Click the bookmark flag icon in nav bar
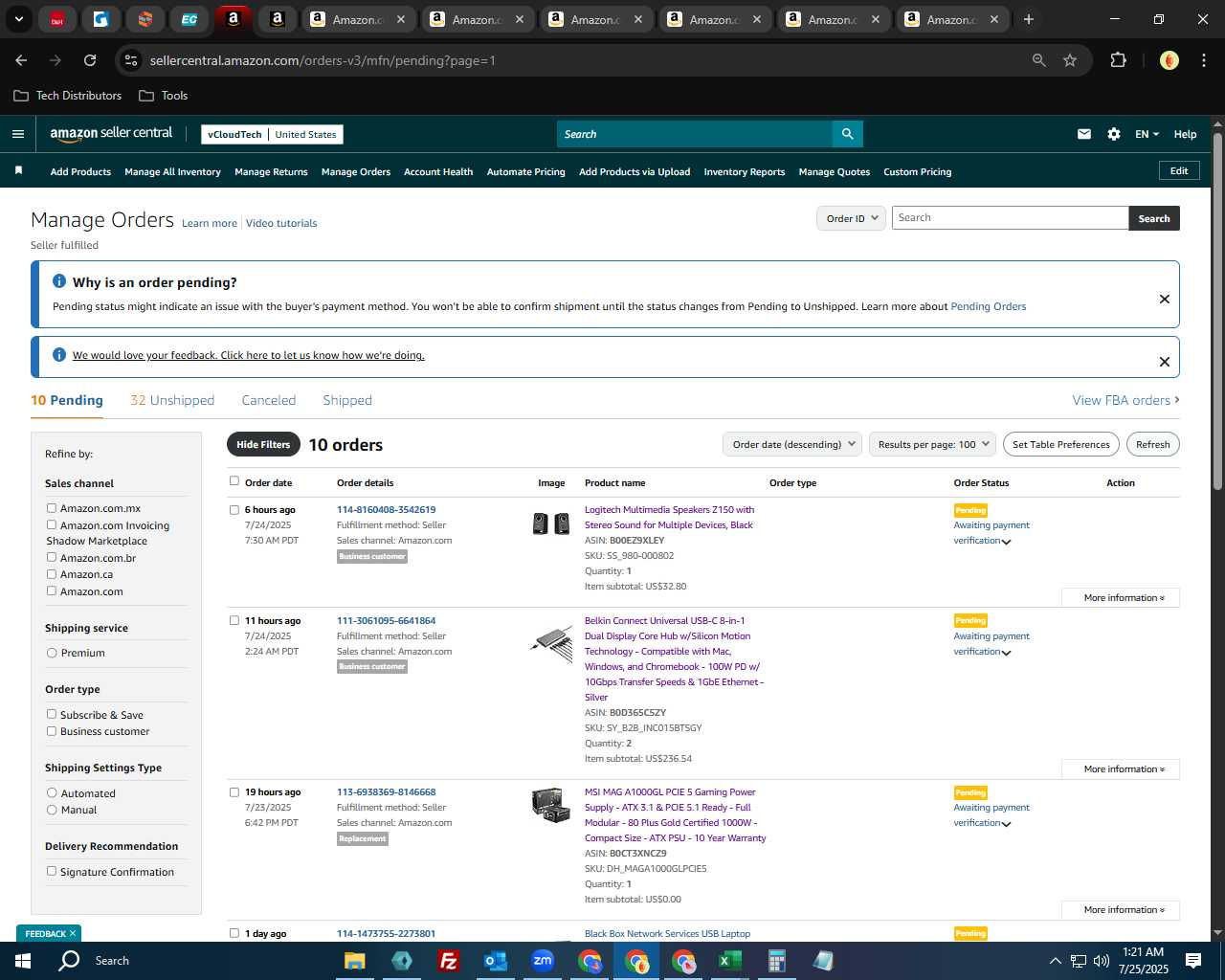1225x980 pixels. click(x=18, y=170)
